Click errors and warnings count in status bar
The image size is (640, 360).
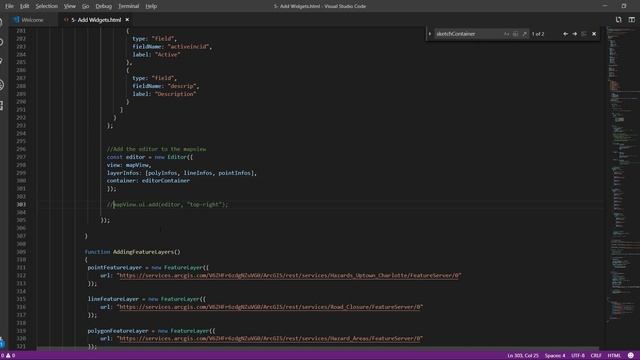[8, 356]
